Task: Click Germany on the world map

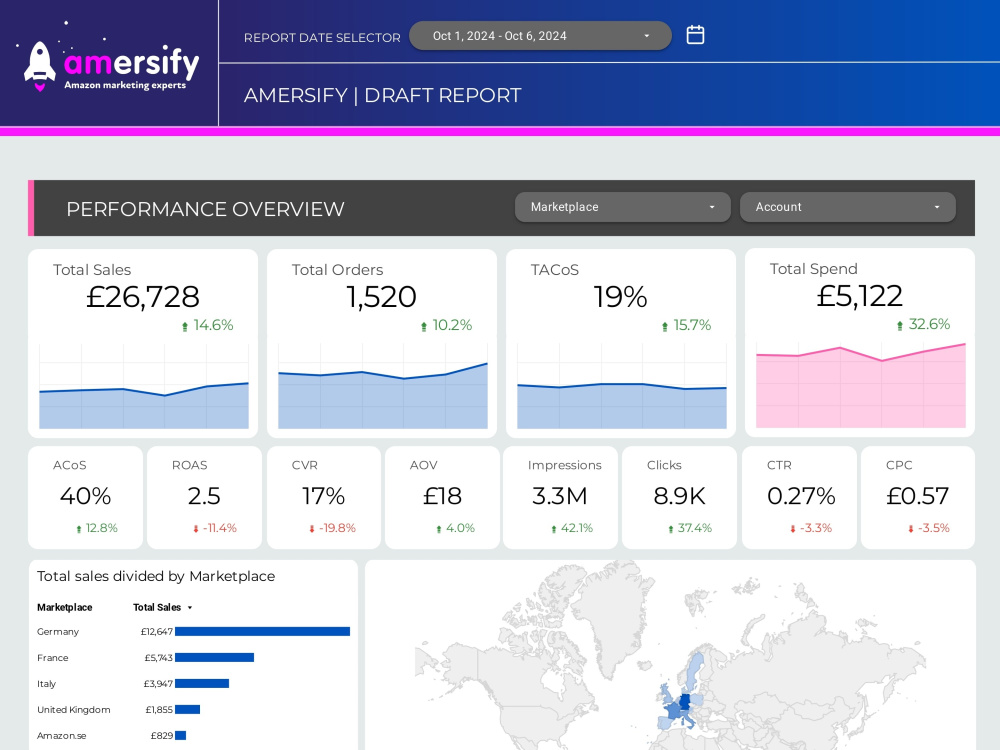Action: click(x=685, y=702)
